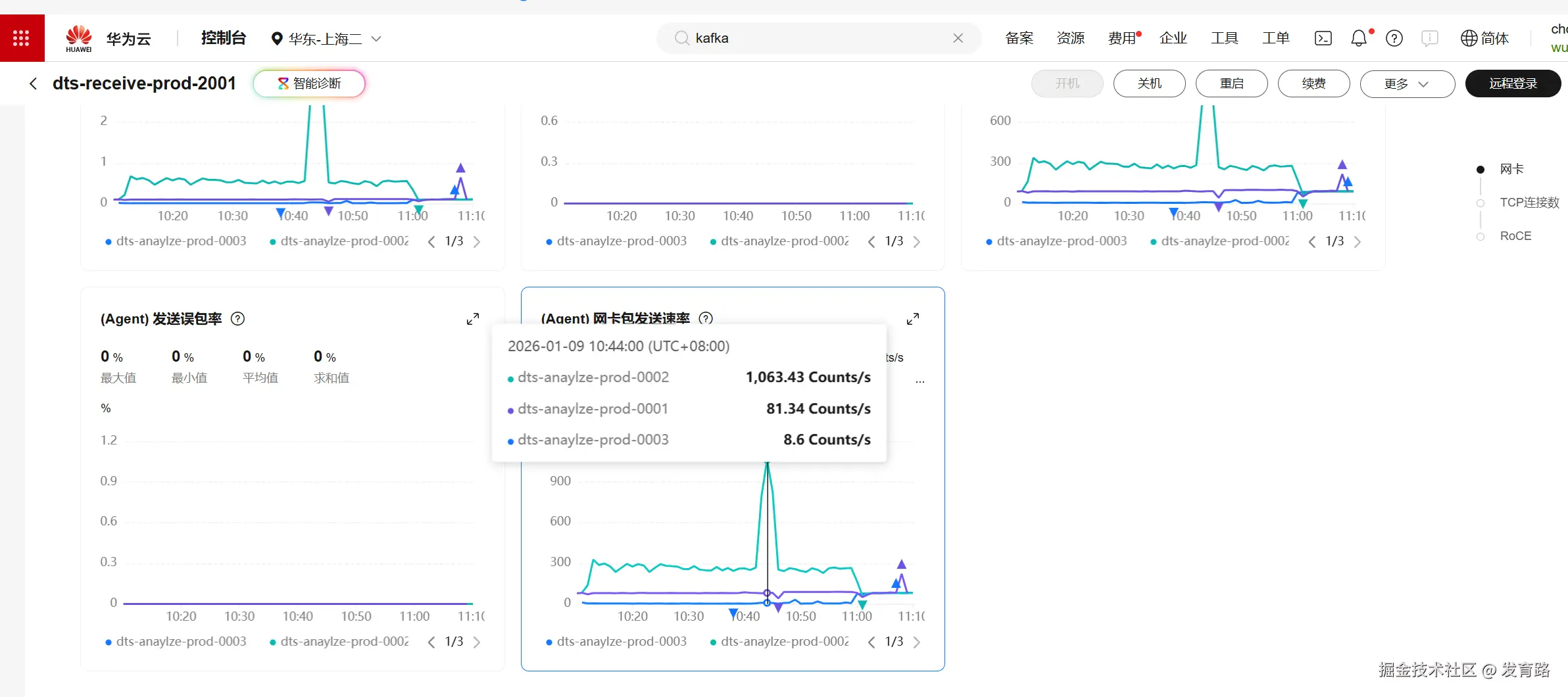
Task: Click 重启 to restart server
Action: click(1232, 84)
